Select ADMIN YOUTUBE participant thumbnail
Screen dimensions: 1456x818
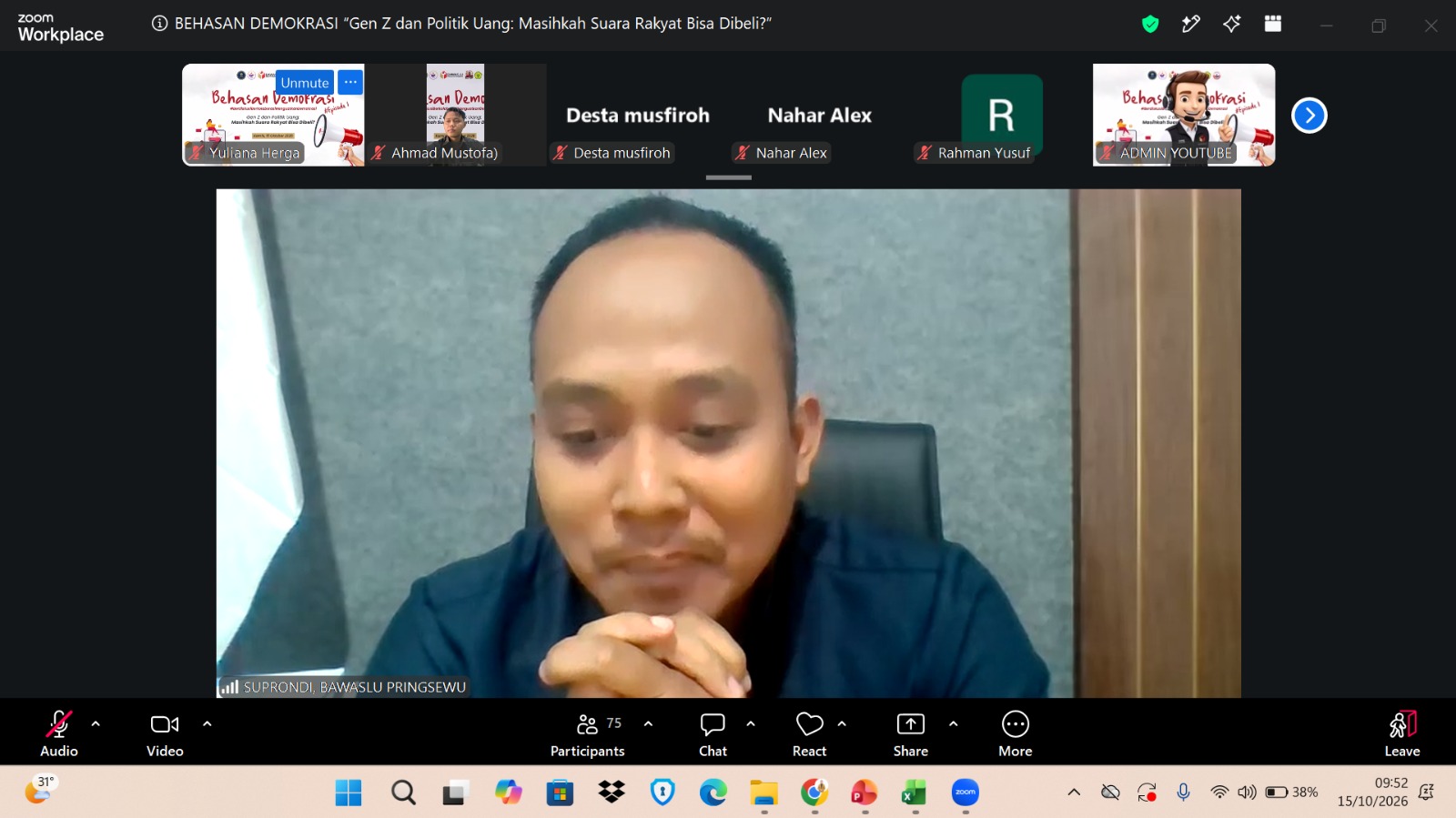(x=1184, y=115)
